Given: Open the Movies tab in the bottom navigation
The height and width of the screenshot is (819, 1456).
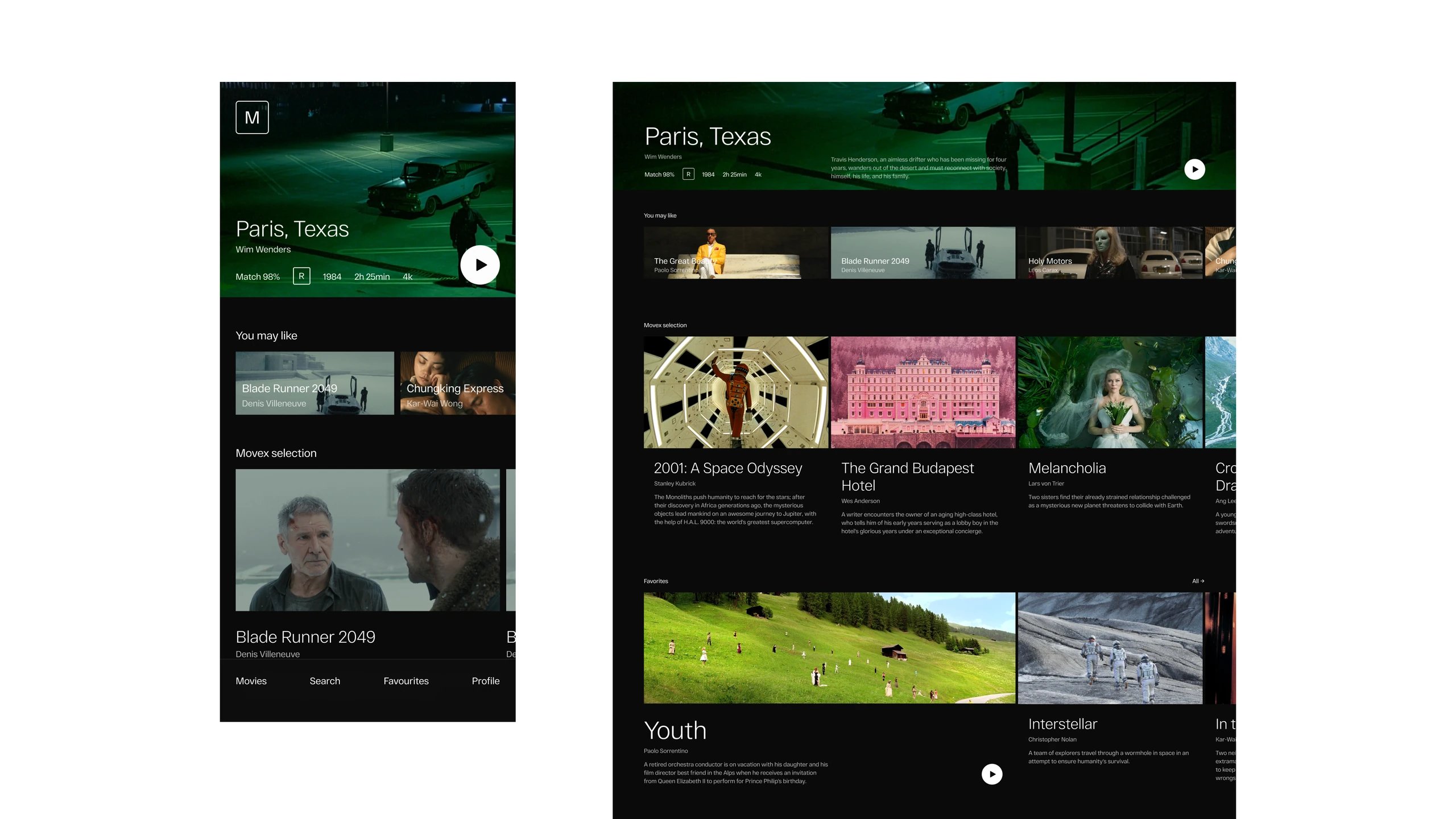Looking at the screenshot, I should [x=251, y=681].
